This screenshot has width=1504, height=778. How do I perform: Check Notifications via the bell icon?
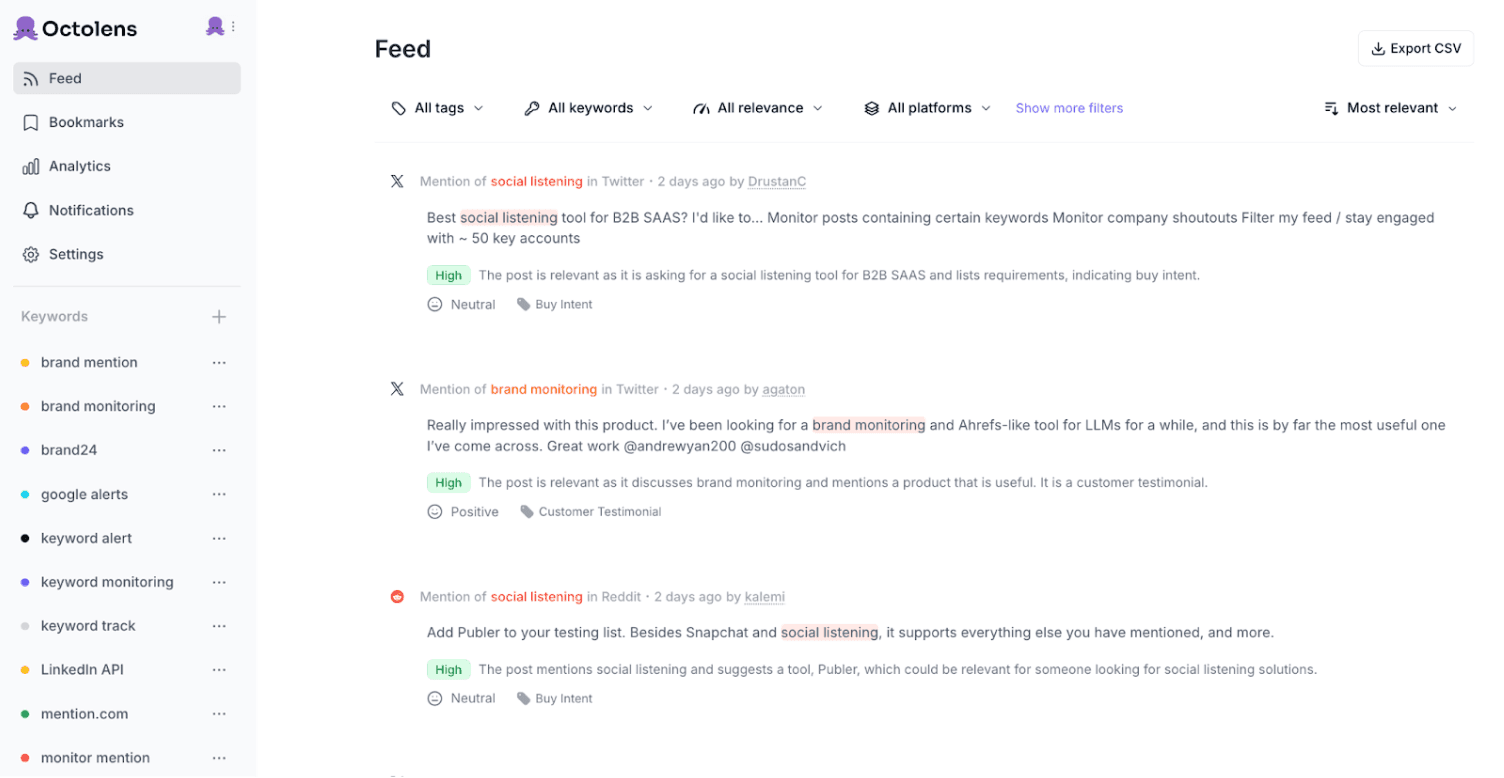[31, 210]
